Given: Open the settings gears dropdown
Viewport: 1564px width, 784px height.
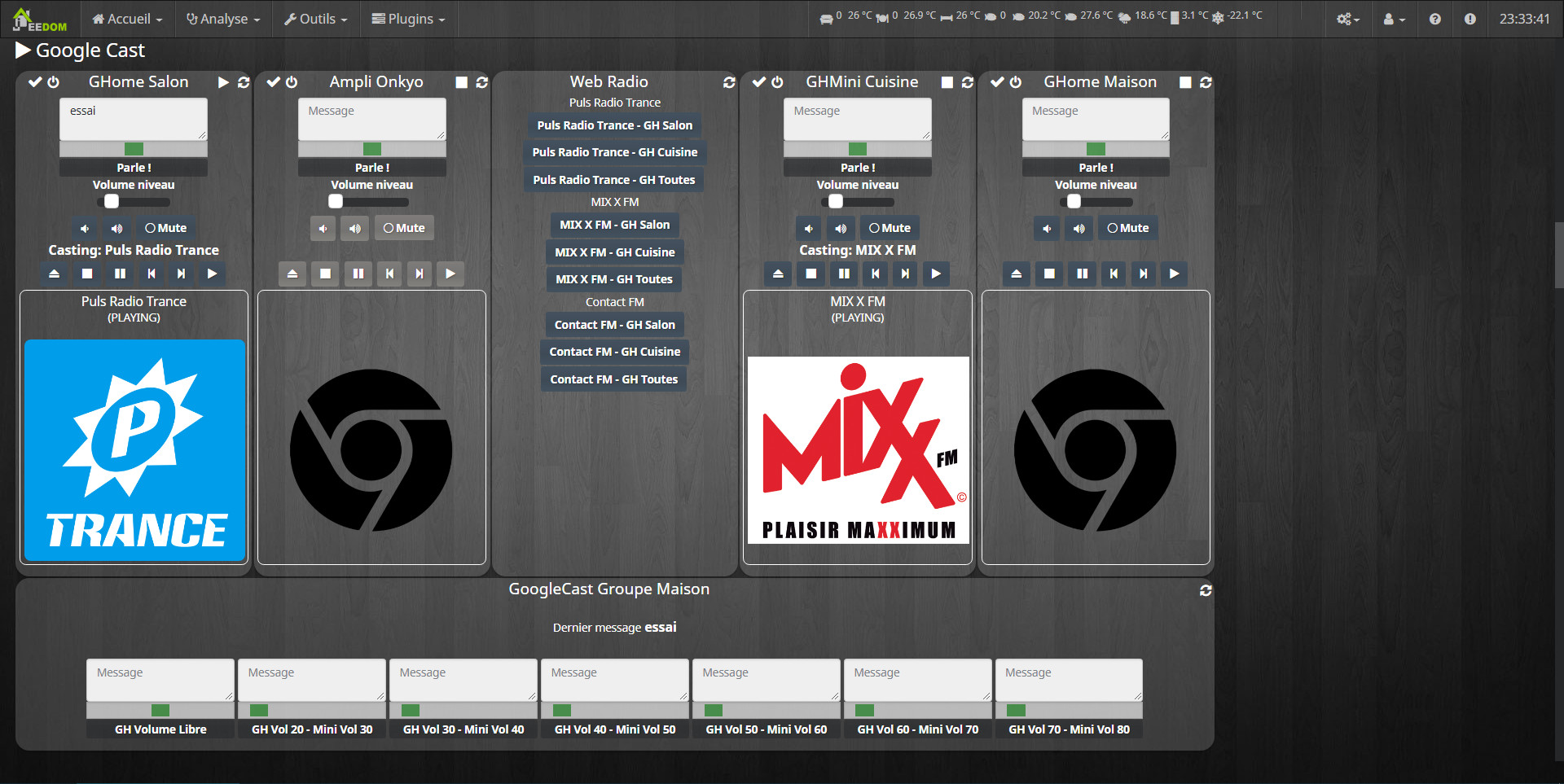Looking at the screenshot, I should click(x=1348, y=19).
